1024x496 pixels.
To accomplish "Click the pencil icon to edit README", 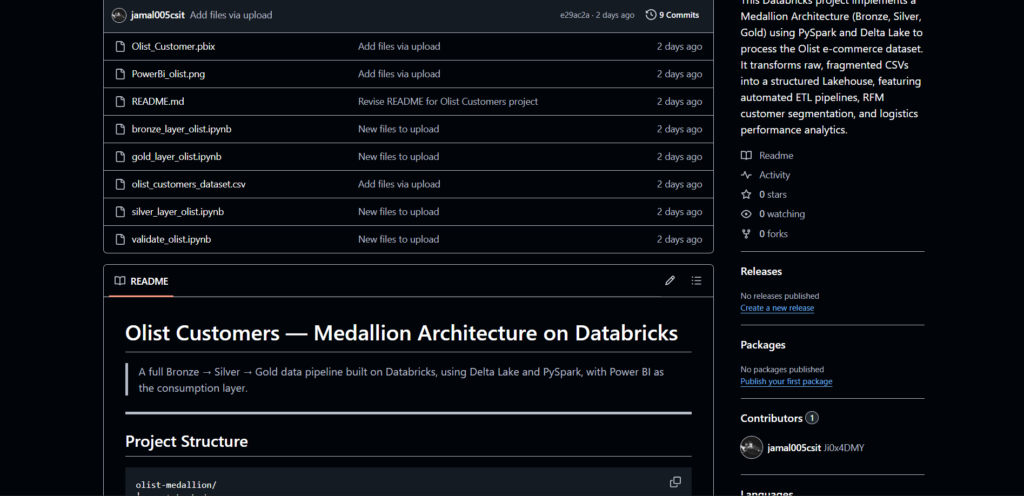I will pos(669,281).
